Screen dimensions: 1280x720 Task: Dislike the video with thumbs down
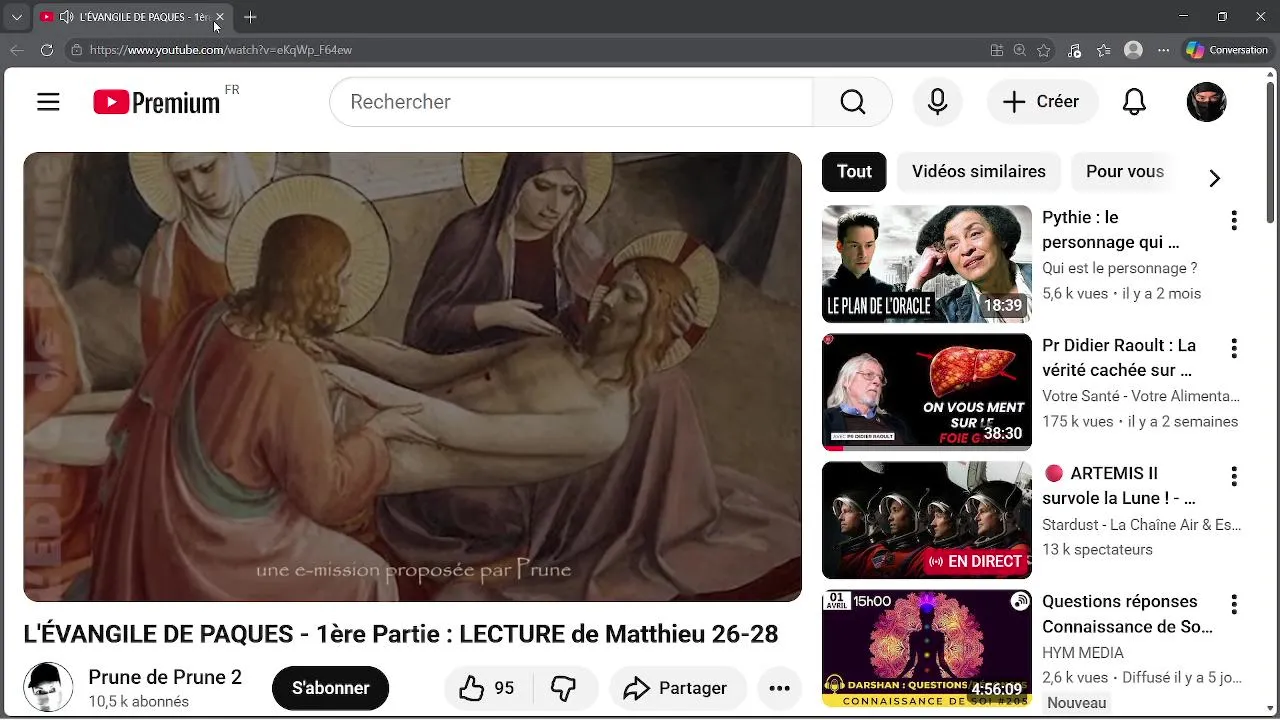[x=564, y=688]
